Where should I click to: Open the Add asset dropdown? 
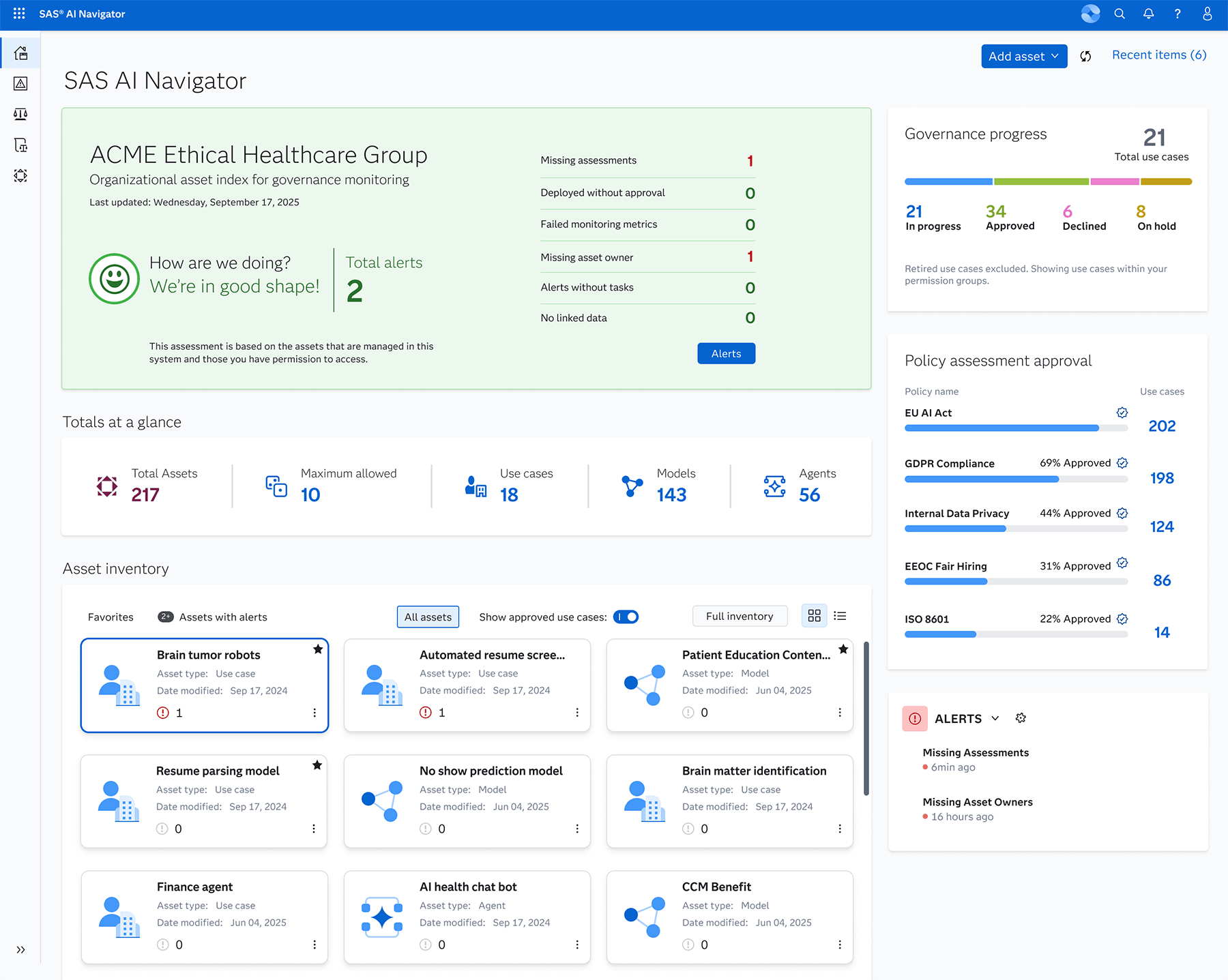pyautogui.click(x=1024, y=56)
